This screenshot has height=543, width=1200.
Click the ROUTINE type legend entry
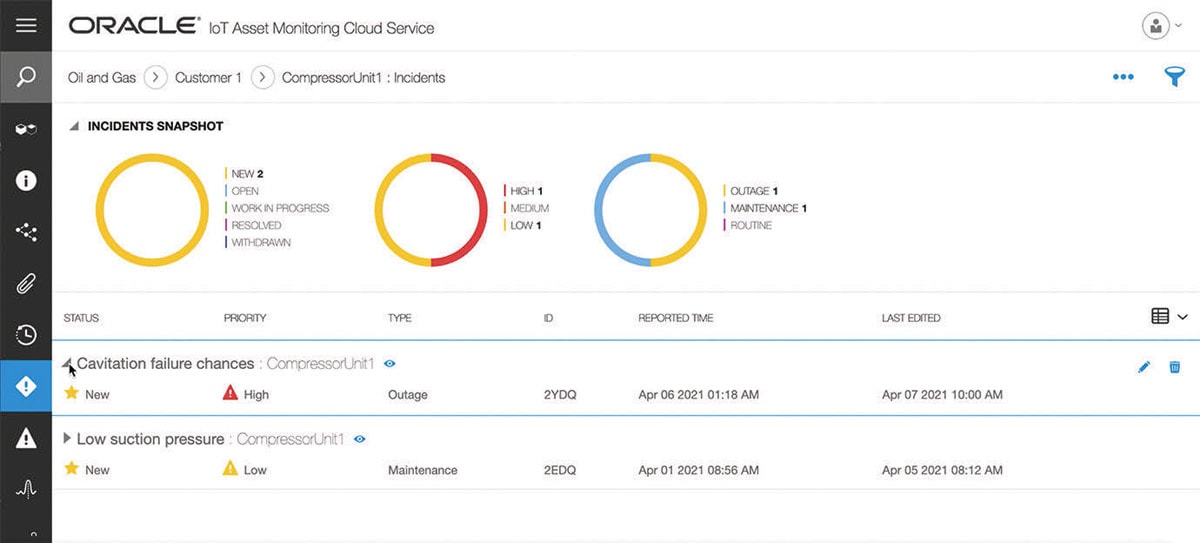[x=749, y=225]
